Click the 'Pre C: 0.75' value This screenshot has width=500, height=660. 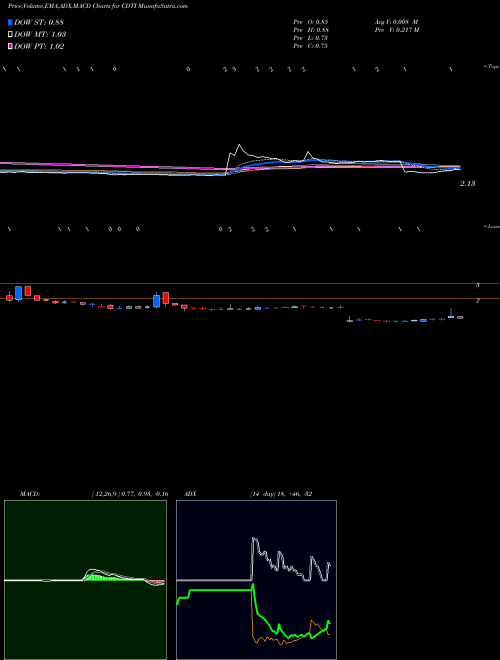click(x=311, y=46)
